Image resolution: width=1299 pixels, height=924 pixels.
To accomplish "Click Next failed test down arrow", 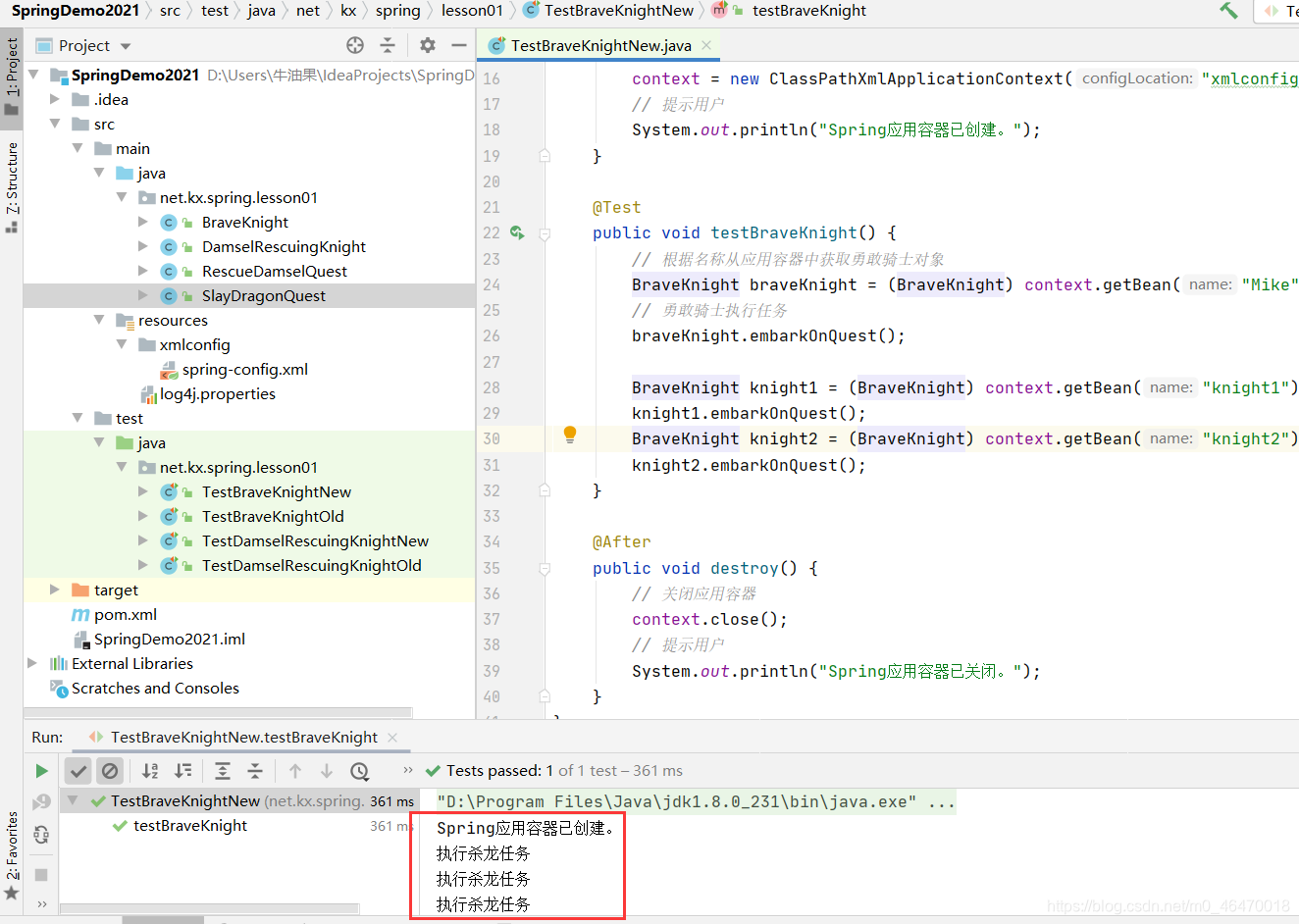I will coord(327,771).
